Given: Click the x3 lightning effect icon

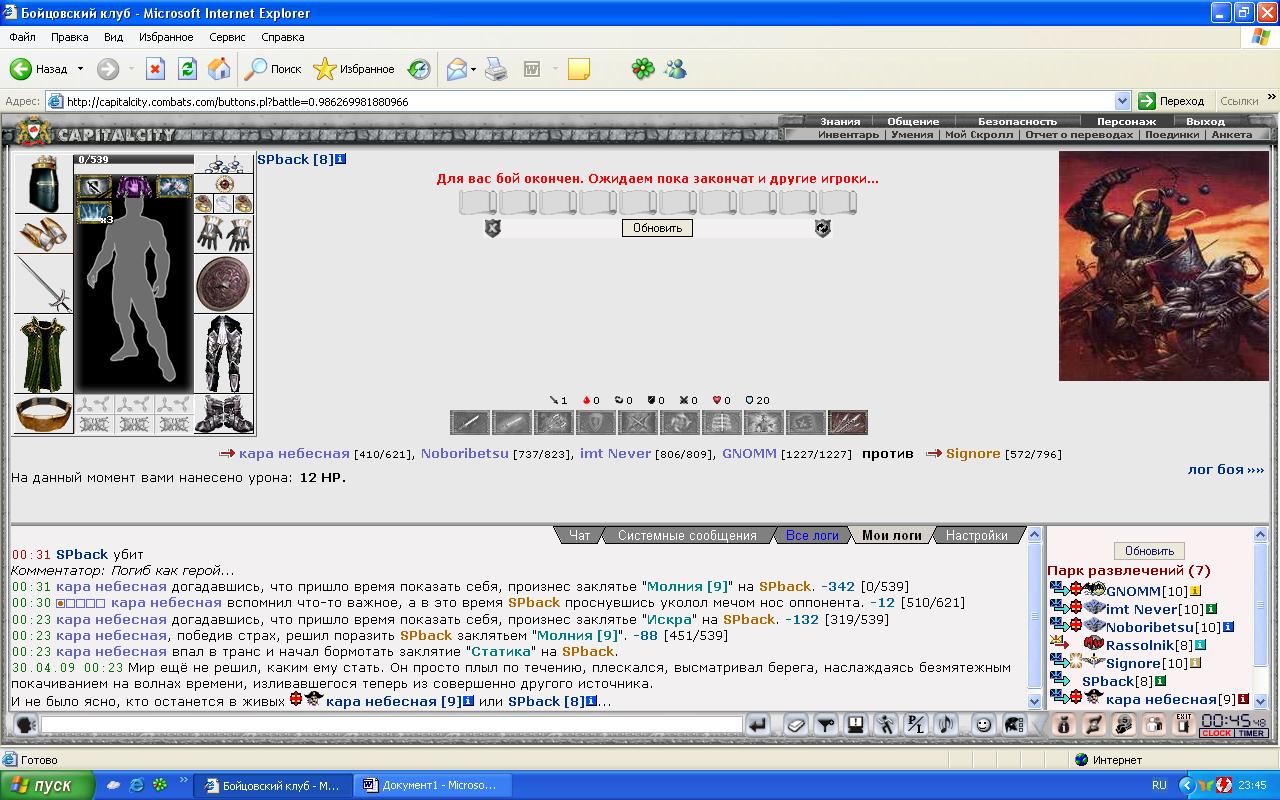Looking at the screenshot, I should click(x=95, y=212).
